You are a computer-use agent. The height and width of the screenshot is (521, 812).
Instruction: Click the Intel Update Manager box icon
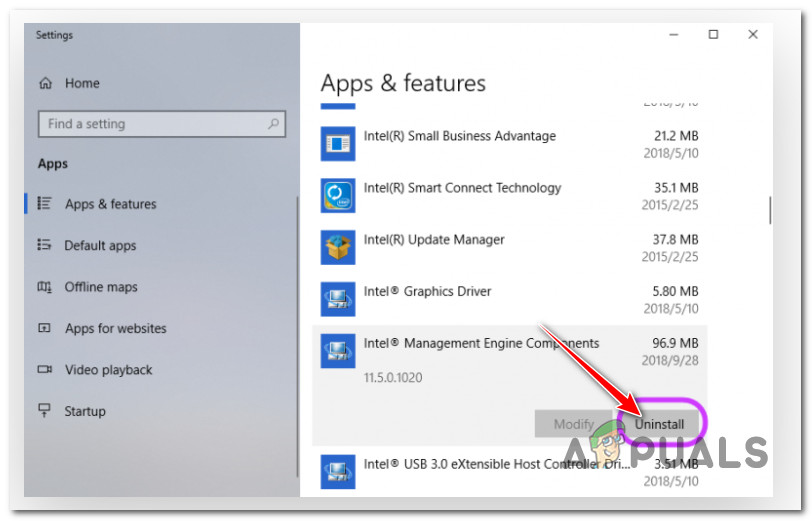pos(338,247)
